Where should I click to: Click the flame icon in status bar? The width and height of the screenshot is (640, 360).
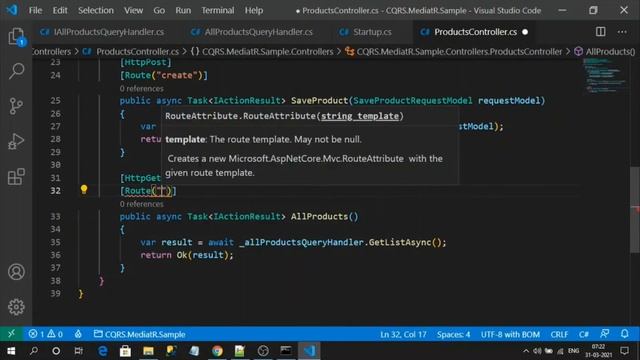coord(78,334)
